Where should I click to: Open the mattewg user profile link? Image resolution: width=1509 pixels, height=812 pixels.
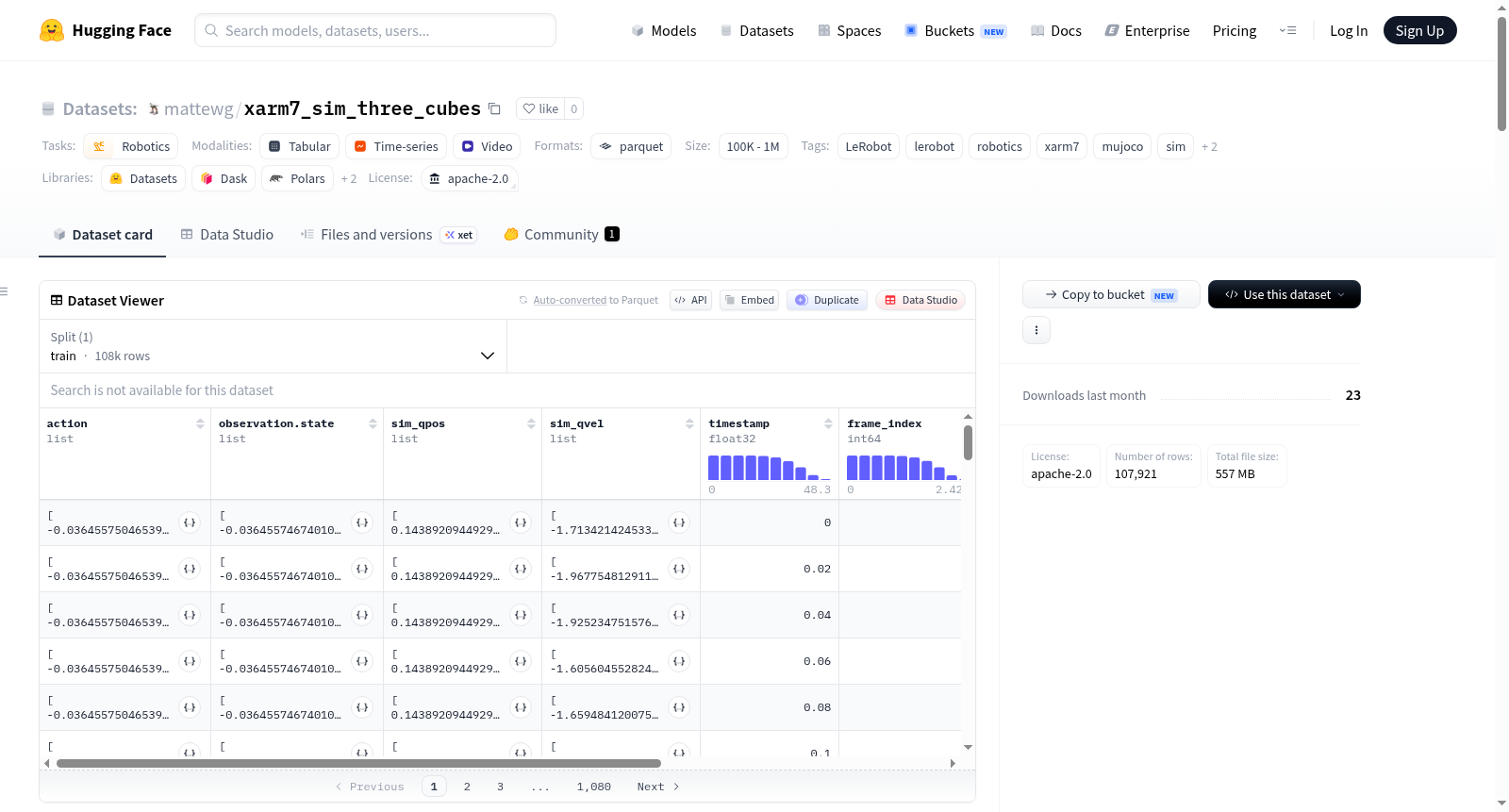point(198,109)
